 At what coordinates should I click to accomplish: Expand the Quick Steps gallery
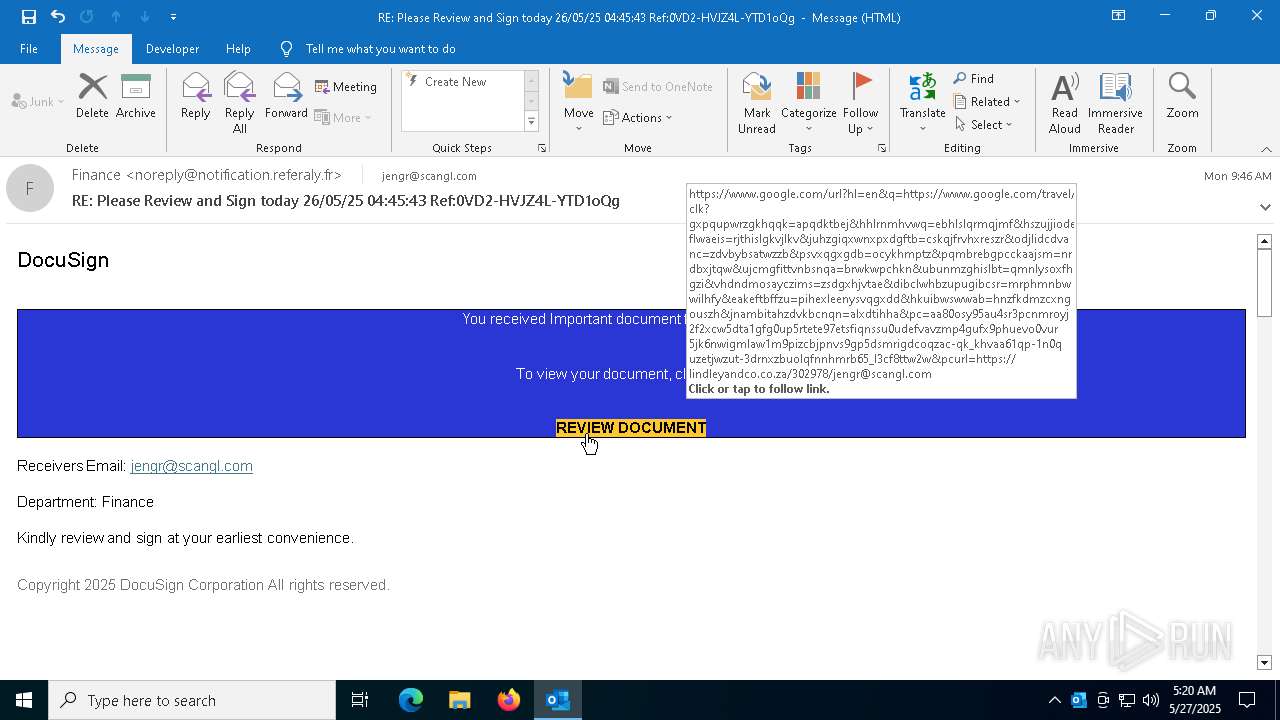[x=531, y=122]
